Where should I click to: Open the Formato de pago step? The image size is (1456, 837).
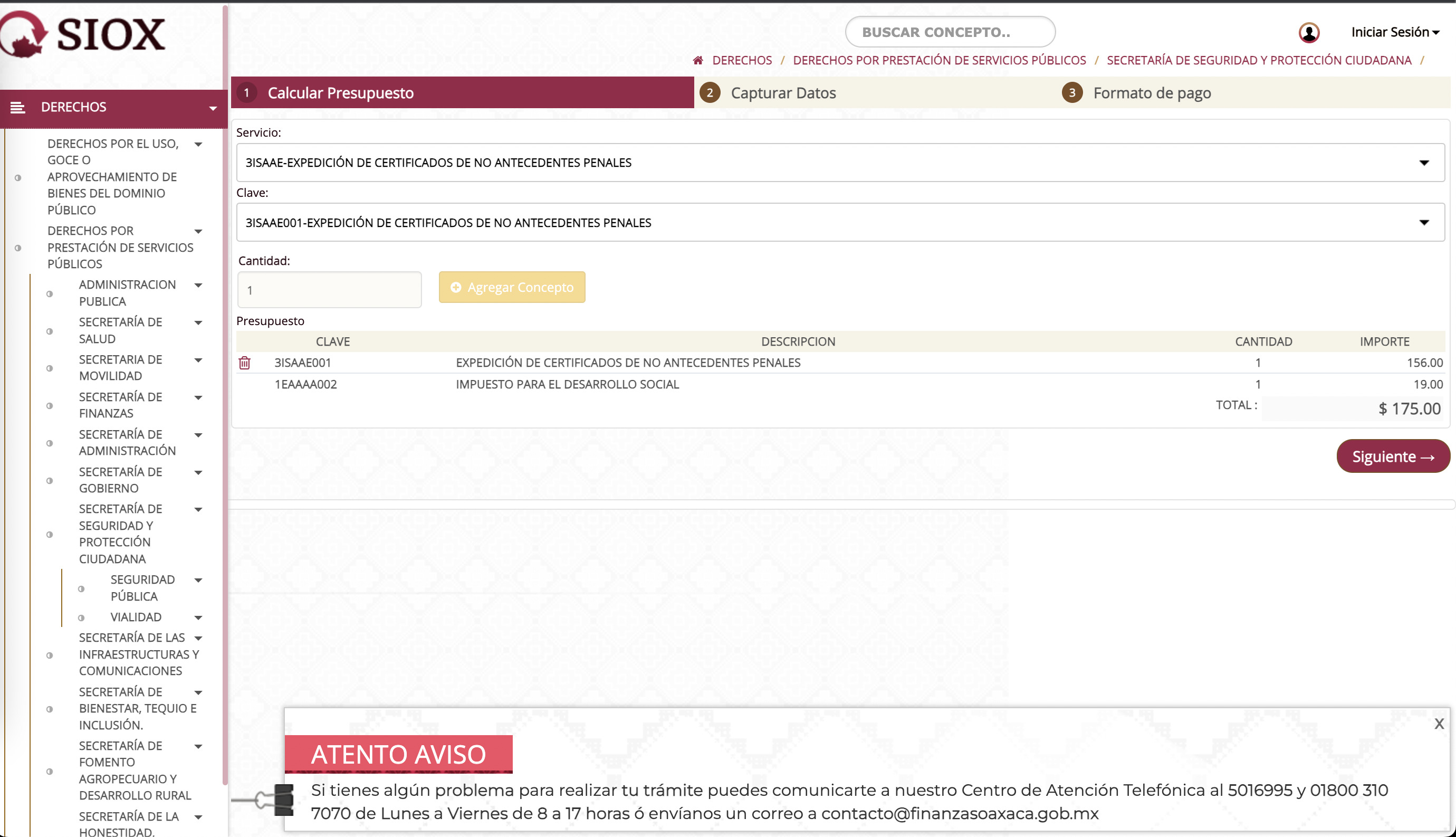click(1152, 92)
